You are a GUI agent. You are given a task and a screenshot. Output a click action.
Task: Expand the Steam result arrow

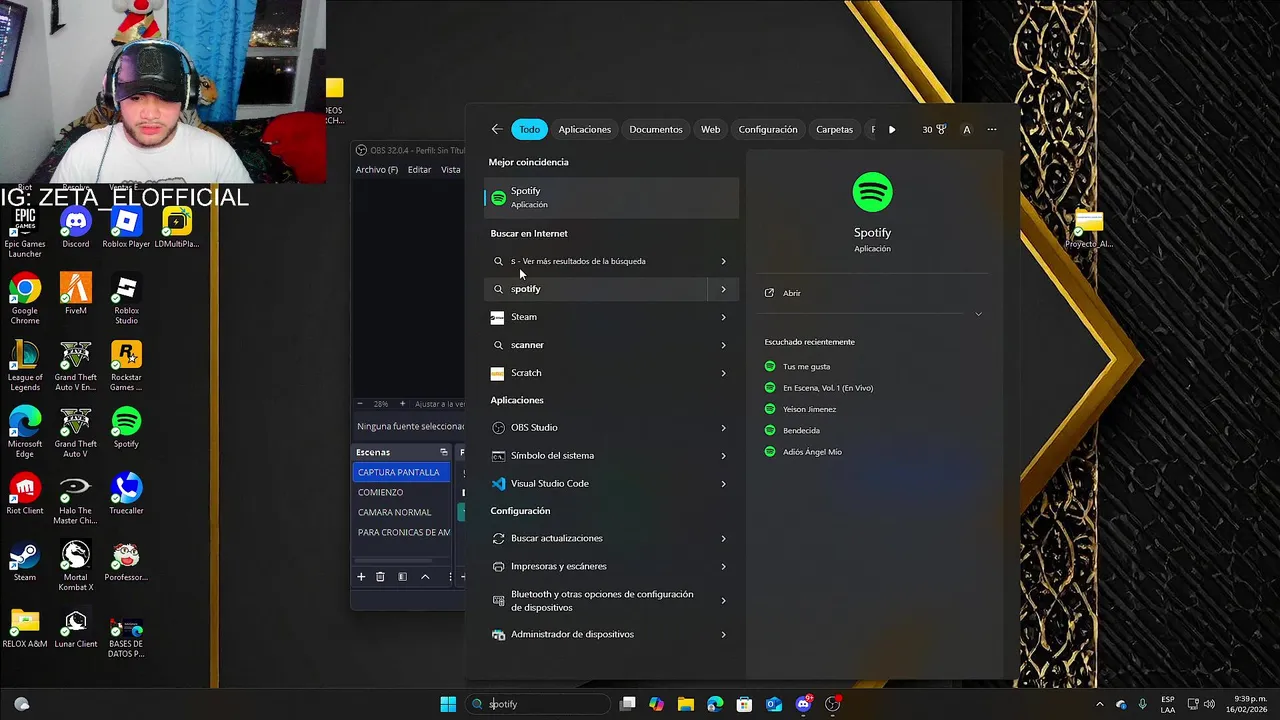point(723,317)
